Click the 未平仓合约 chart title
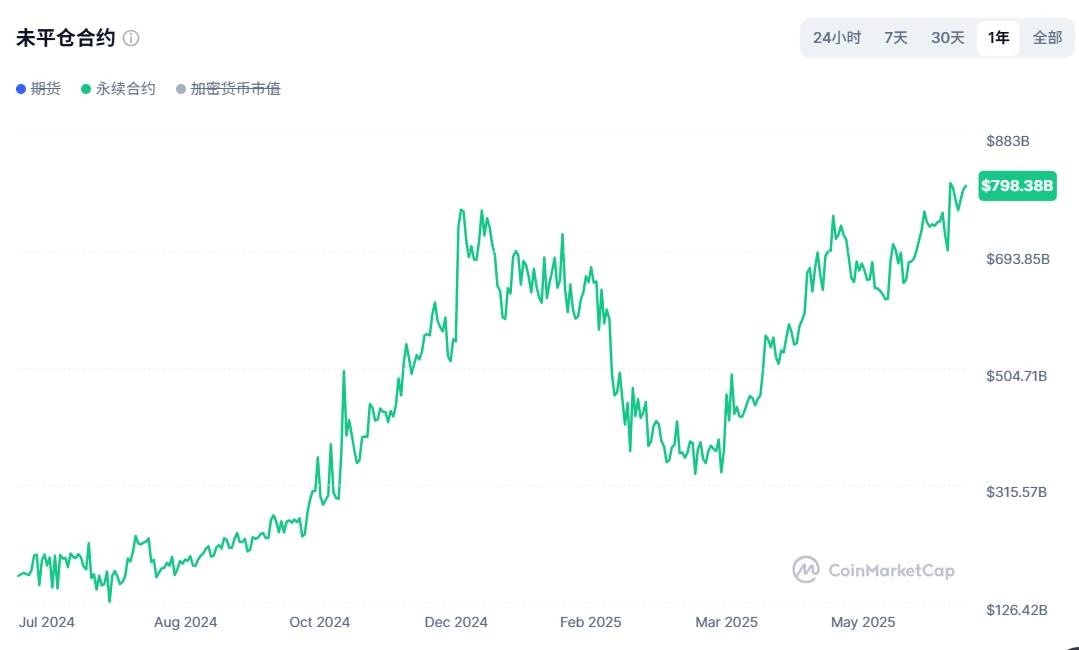1079x650 pixels. tap(65, 39)
